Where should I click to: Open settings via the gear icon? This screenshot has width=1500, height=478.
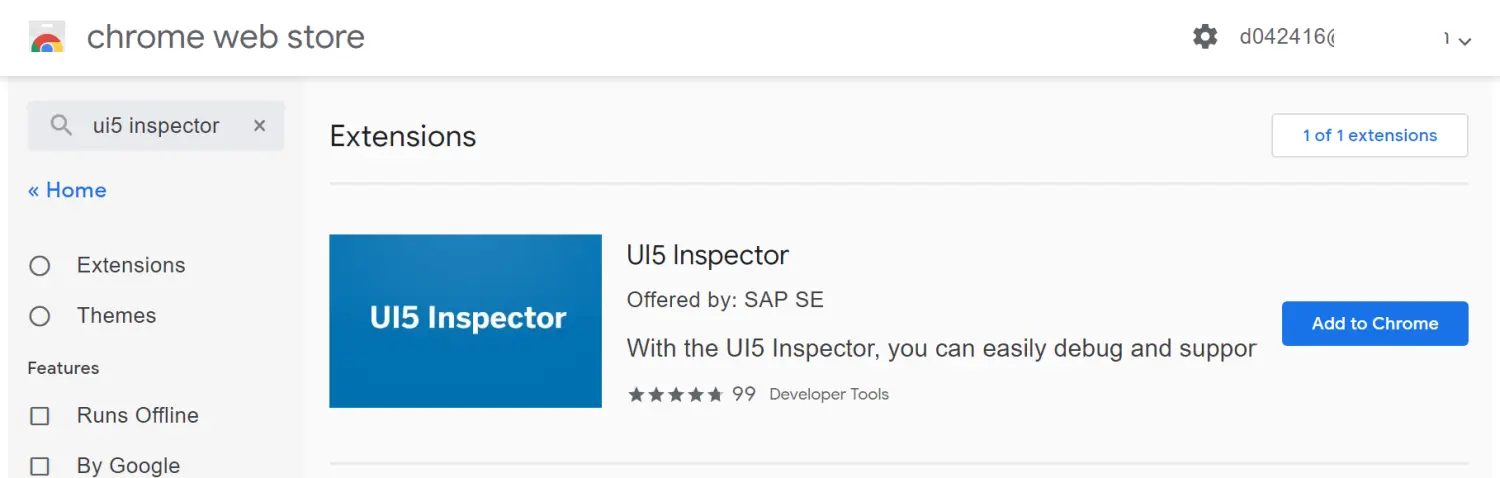[x=1205, y=37]
